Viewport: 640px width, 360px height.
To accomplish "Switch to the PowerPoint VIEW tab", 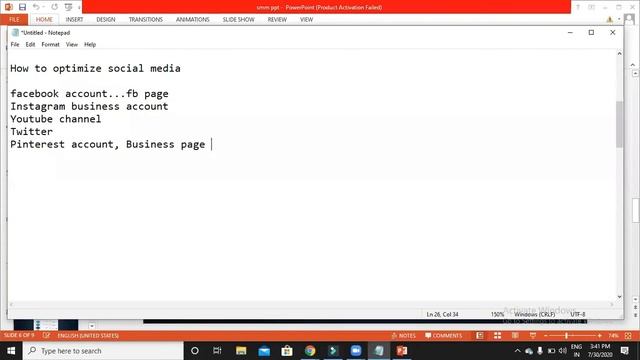I will pyautogui.click(x=307, y=20).
